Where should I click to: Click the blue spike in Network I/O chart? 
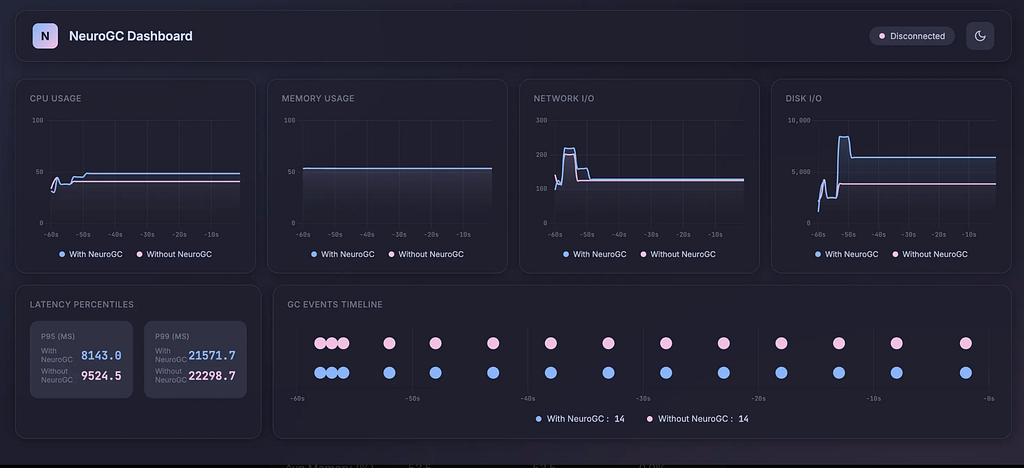(569, 149)
